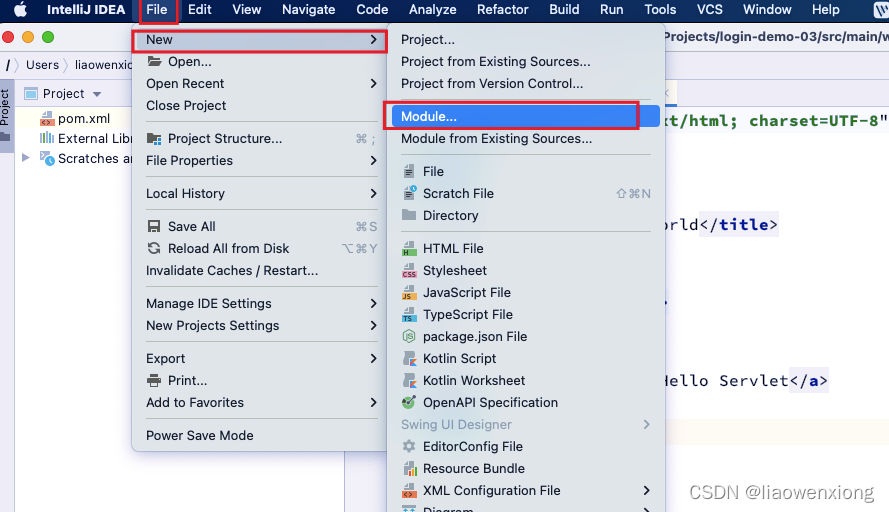Select the New menu entry
Viewport: 889px width, 512px height.
(260, 40)
